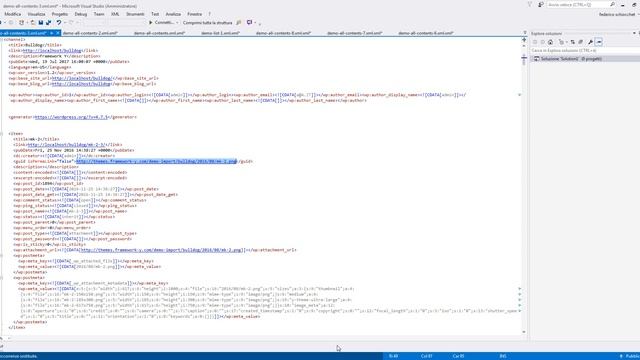Screen dimensions: 640x360
Task: Click Forward icon in Esplora soluzioni
Action: (542, 42)
